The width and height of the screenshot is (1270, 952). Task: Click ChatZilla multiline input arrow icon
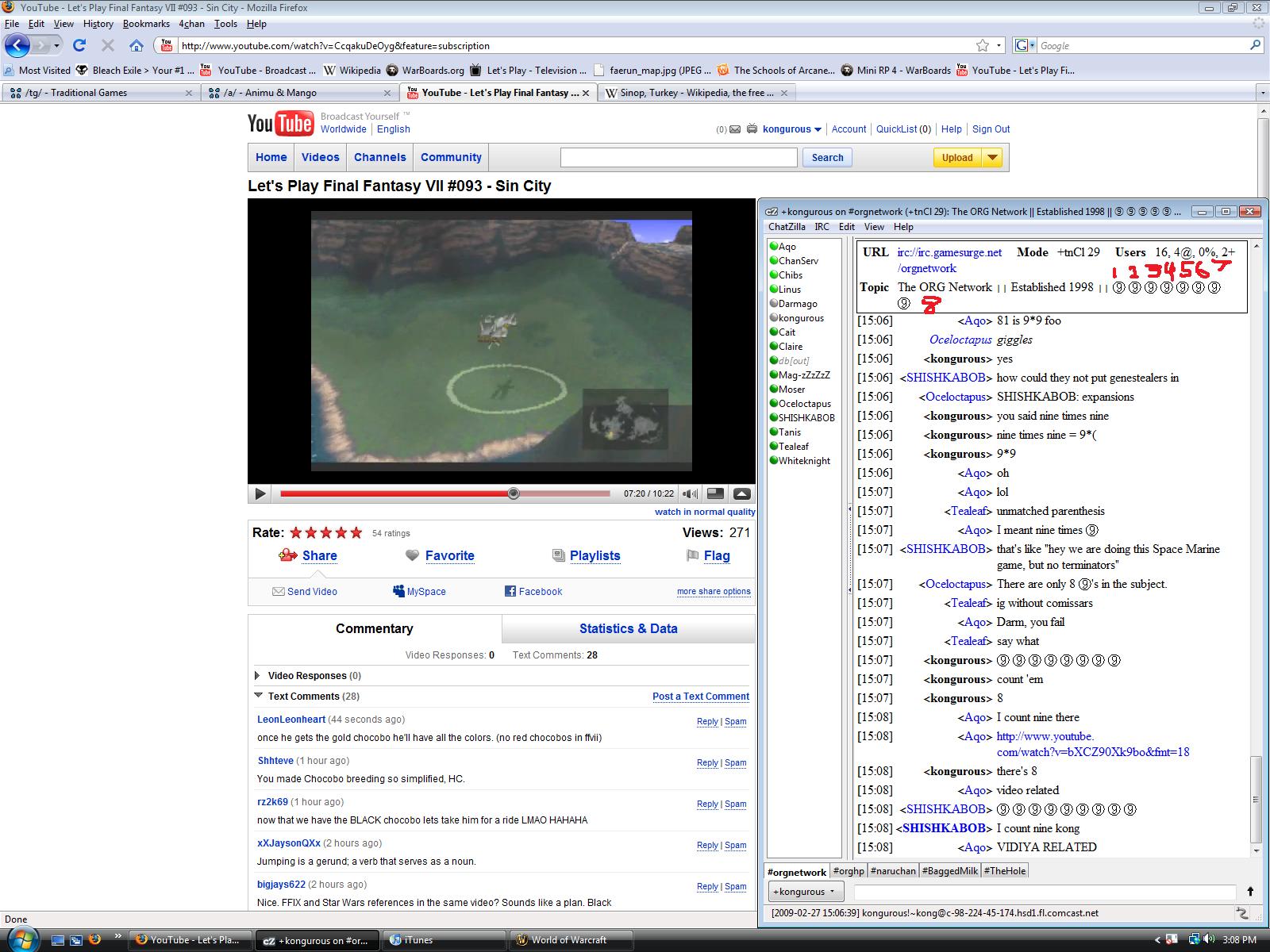pyautogui.click(x=1250, y=891)
